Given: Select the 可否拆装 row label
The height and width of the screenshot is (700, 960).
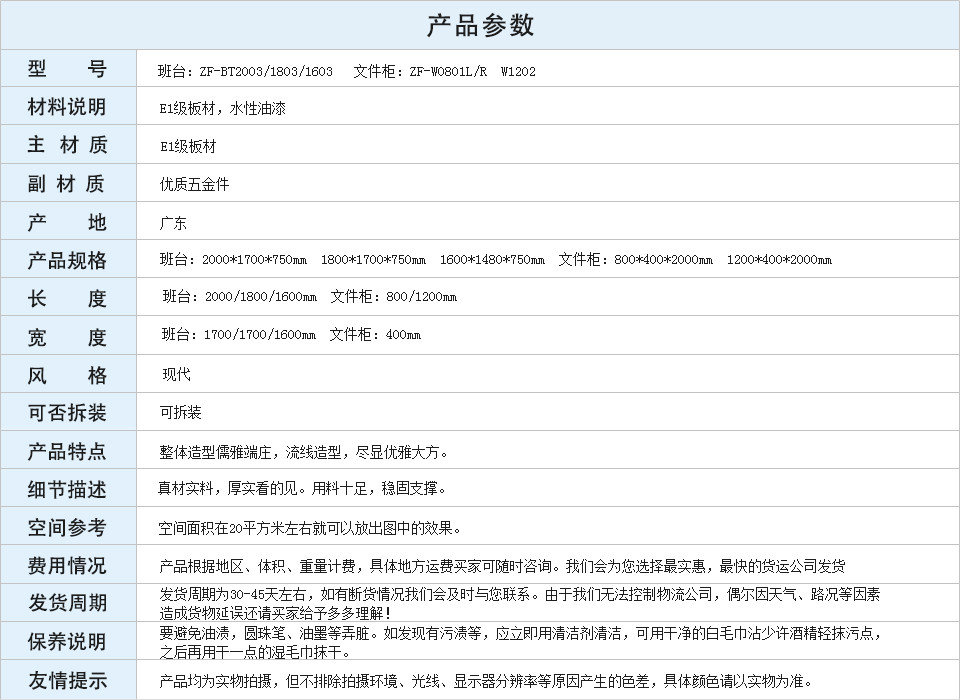Looking at the screenshot, I should [67, 413].
